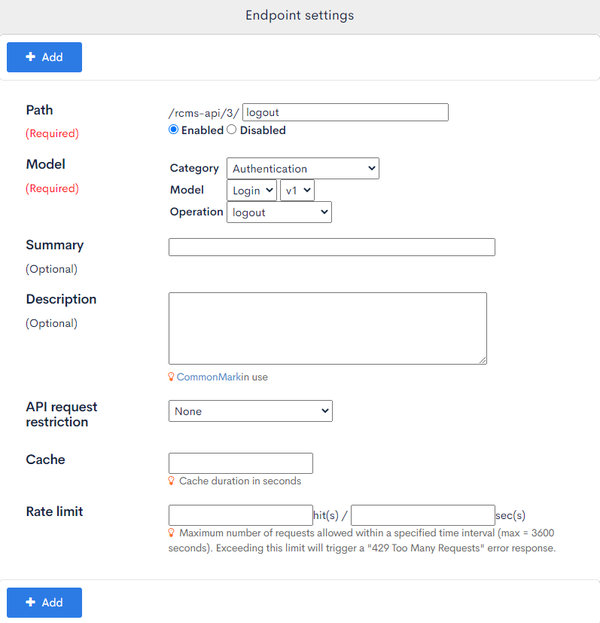Open the API request restriction dropdown
This screenshot has width=600, height=623.
tap(250, 411)
